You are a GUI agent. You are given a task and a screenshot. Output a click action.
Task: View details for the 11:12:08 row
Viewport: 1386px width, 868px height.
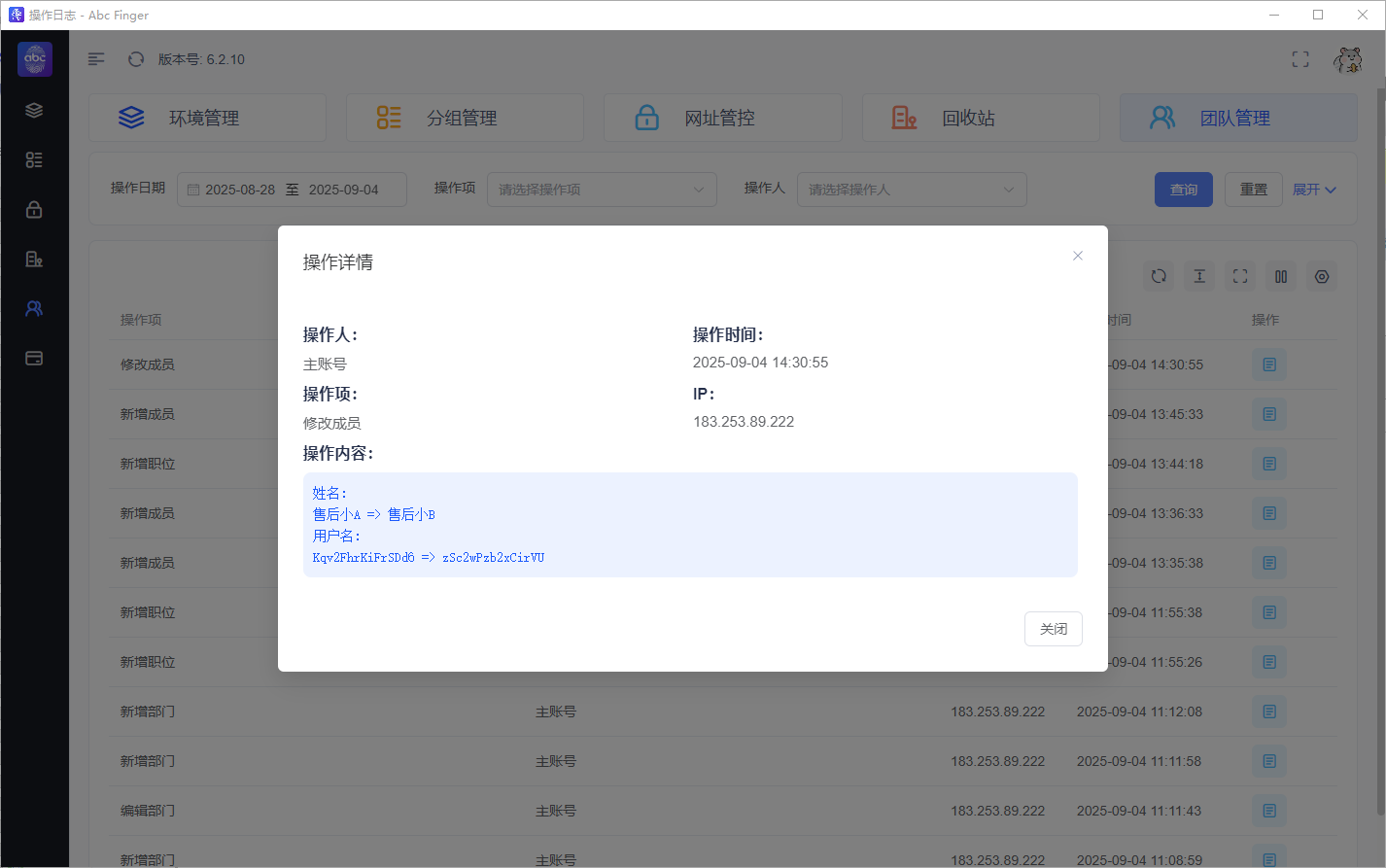(1269, 712)
